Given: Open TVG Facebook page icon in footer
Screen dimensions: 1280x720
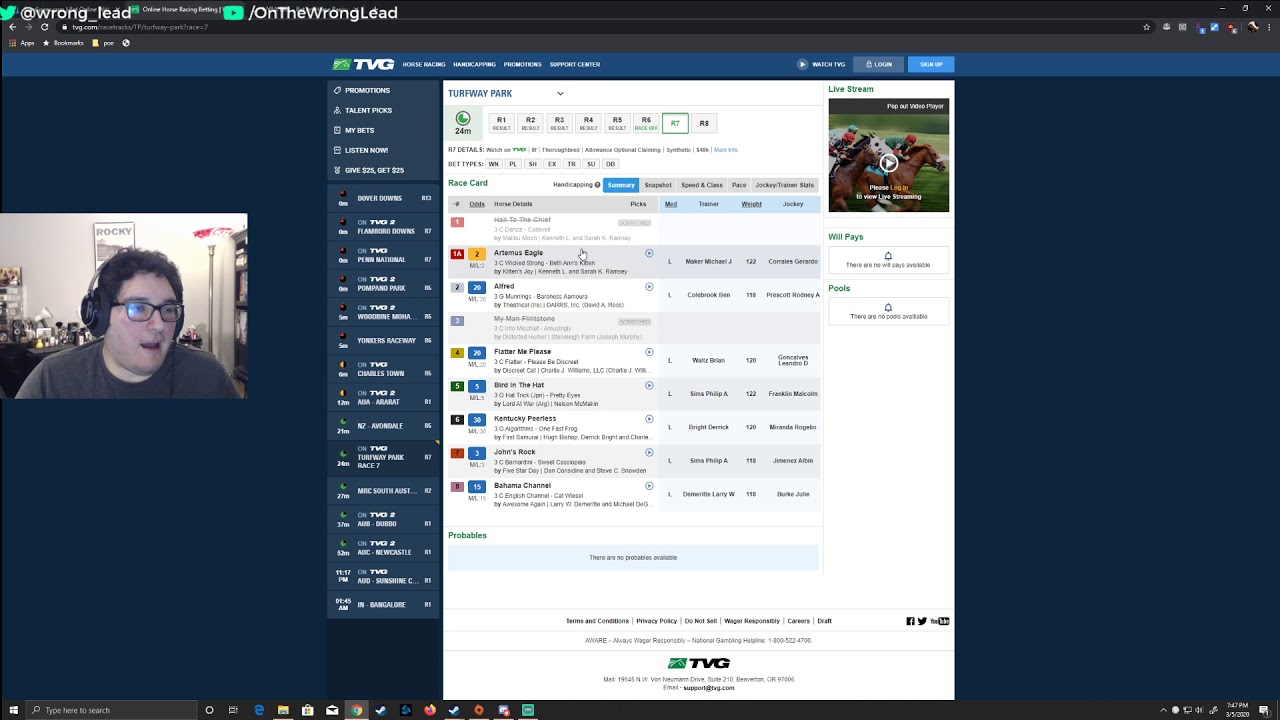Looking at the screenshot, I should [x=910, y=621].
